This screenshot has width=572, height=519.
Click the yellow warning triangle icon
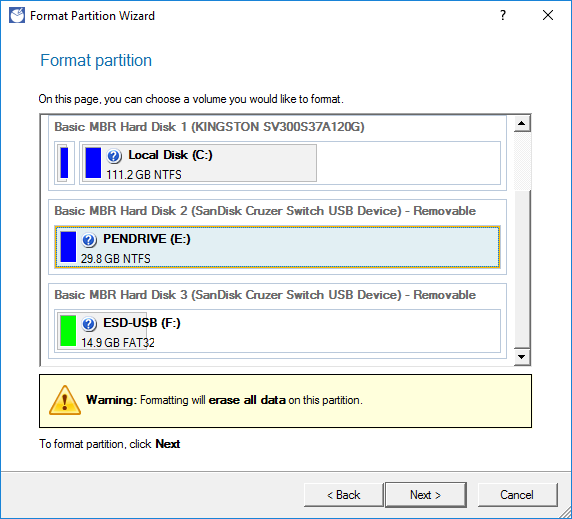(x=65, y=400)
